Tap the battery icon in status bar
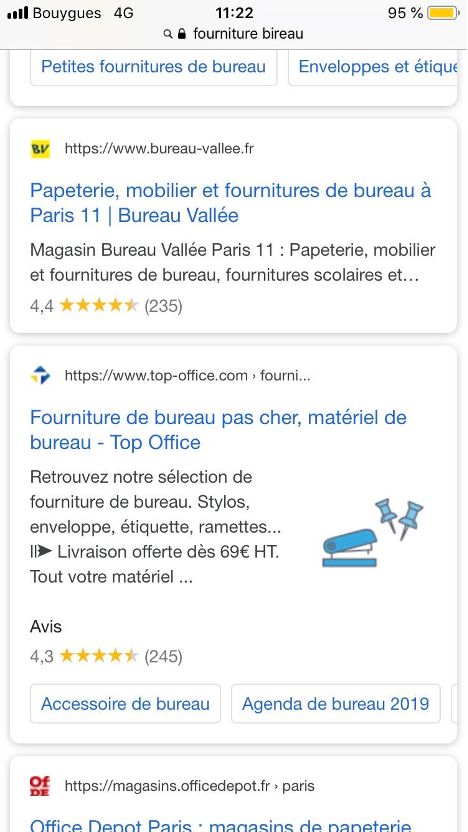The height and width of the screenshot is (832, 468). pos(443,13)
